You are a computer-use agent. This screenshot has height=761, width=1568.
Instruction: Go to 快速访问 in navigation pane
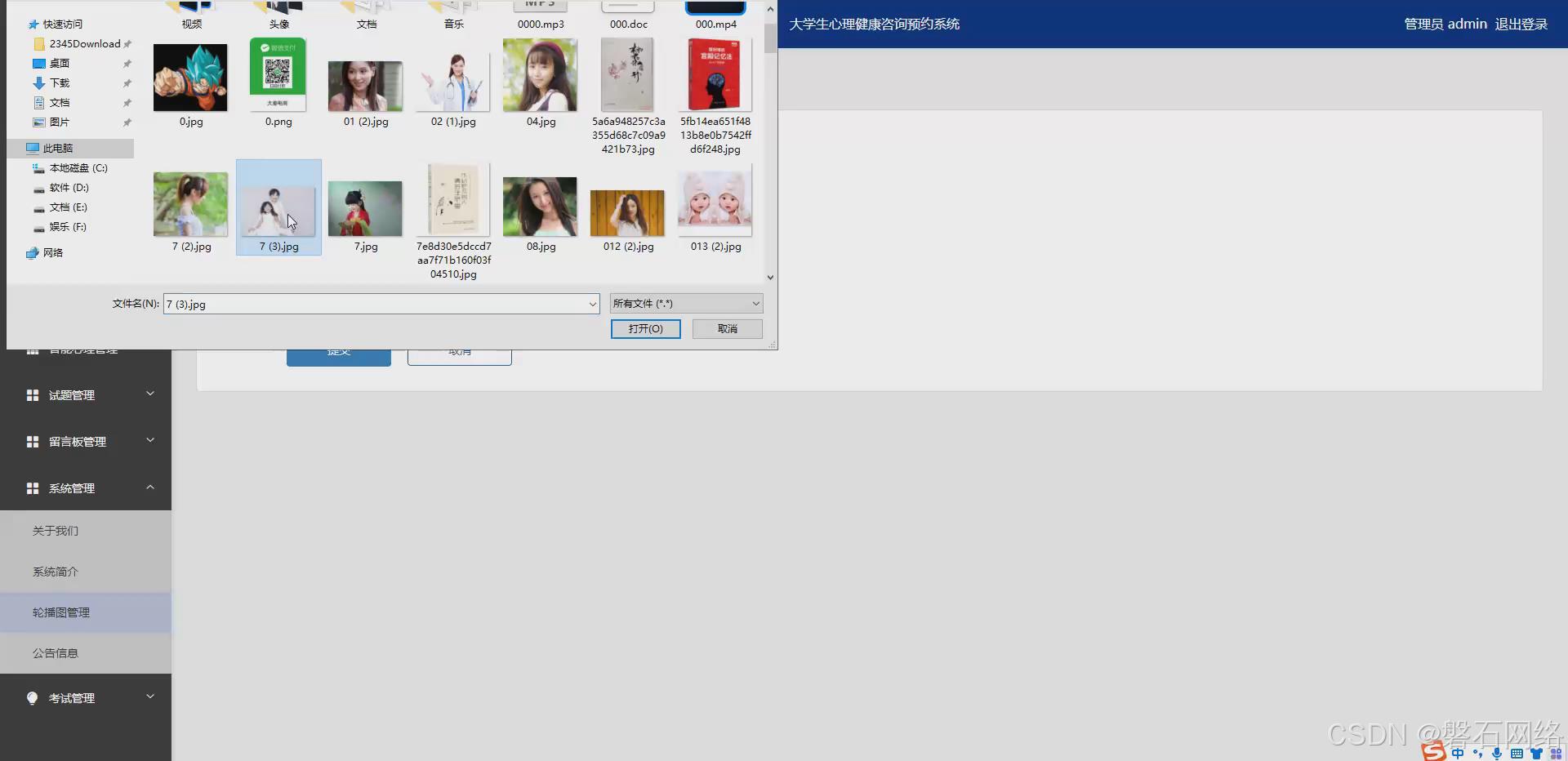coord(62,24)
